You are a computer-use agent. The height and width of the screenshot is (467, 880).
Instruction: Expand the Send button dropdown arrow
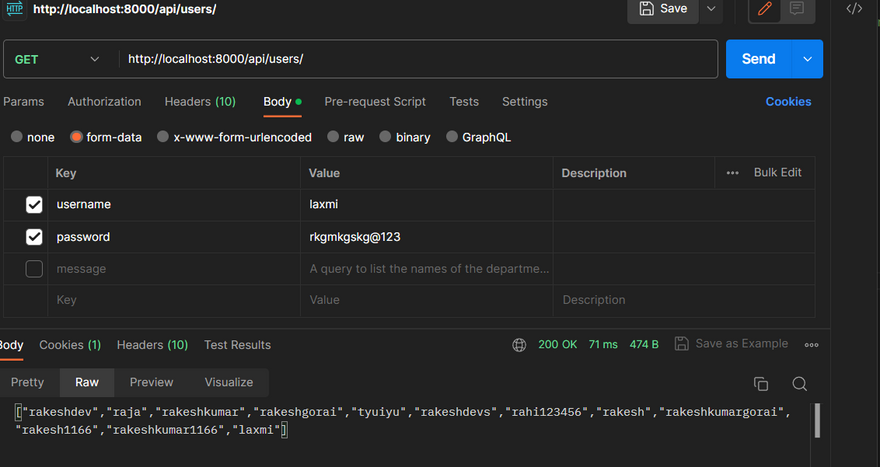click(x=807, y=59)
